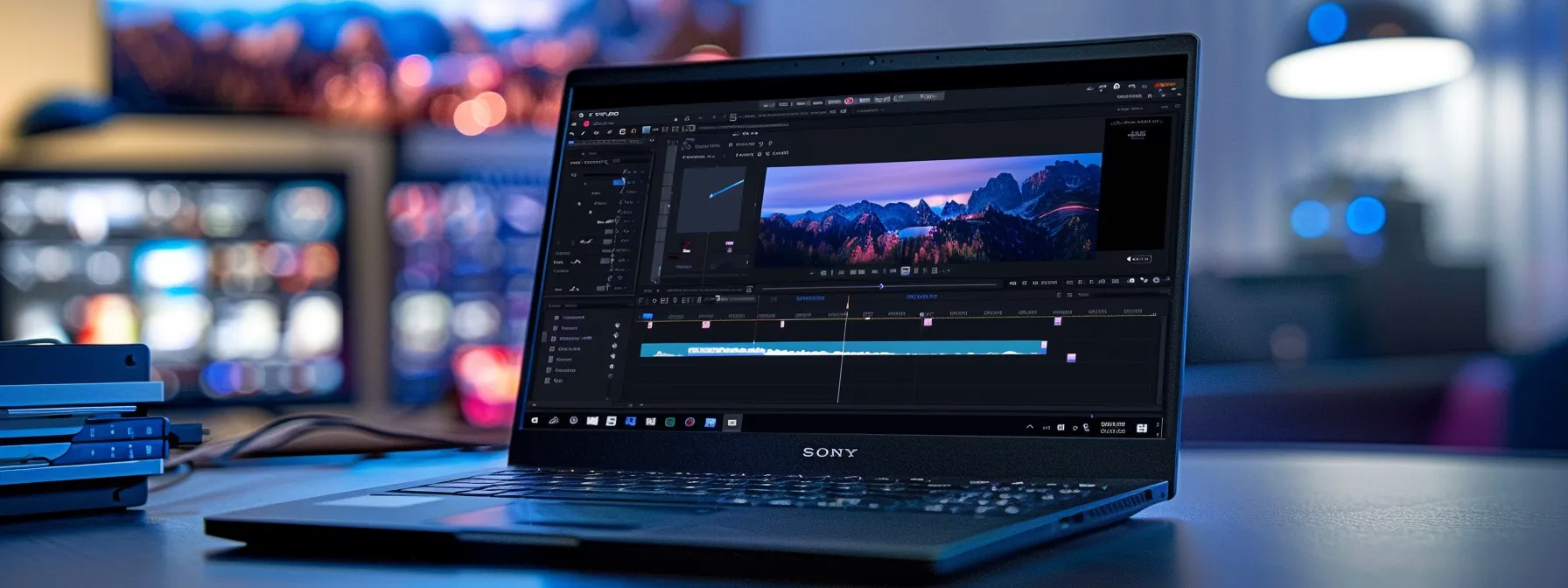This screenshot has width=1568, height=588.
Task: Select the first blue tab label above the timeline ruler
Action: click(809, 298)
